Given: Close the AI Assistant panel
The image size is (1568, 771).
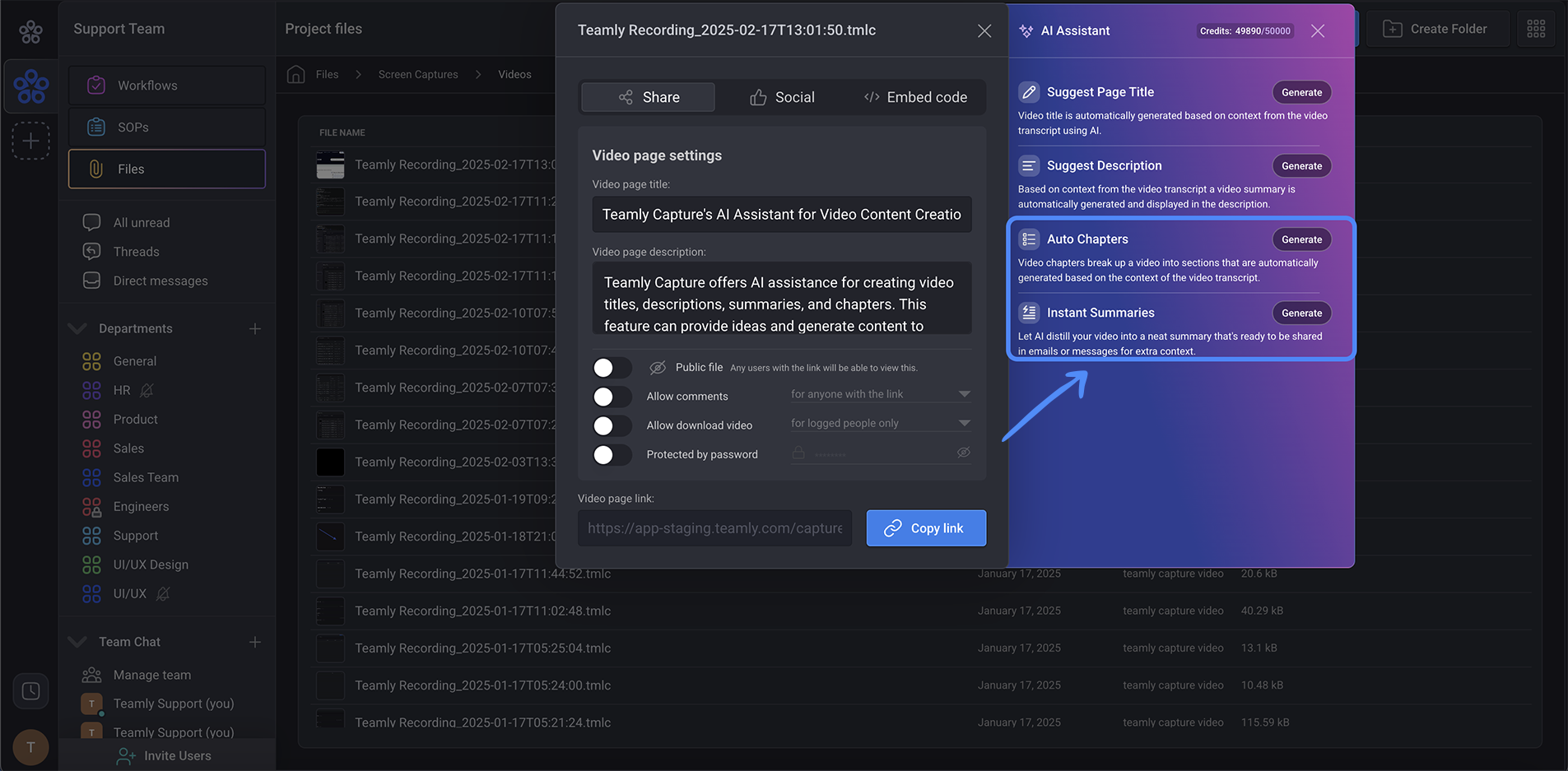Looking at the screenshot, I should [x=1318, y=30].
